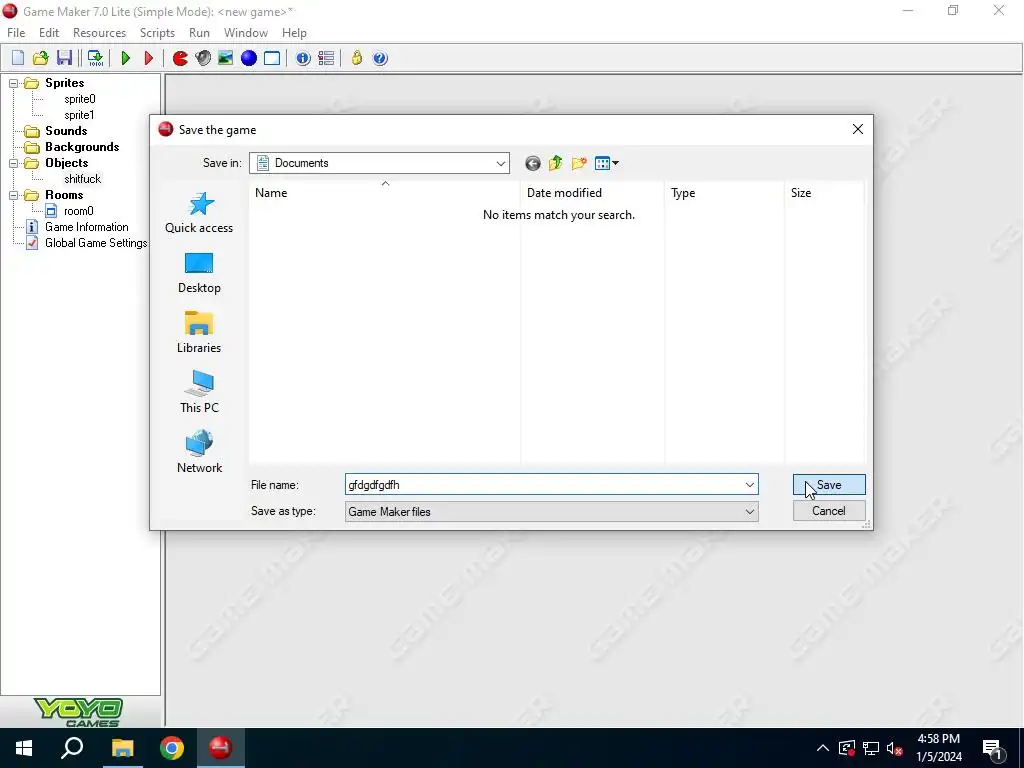Create a background with landscape icon
The height and width of the screenshot is (768, 1024).
click(225, 58)
